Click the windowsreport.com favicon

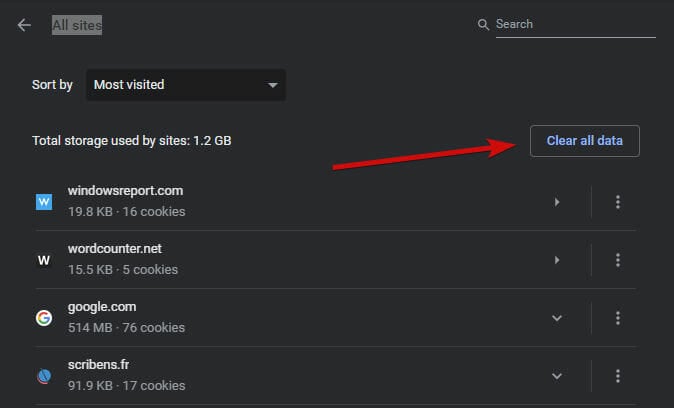pyautogui.click(x=44, y=202)
